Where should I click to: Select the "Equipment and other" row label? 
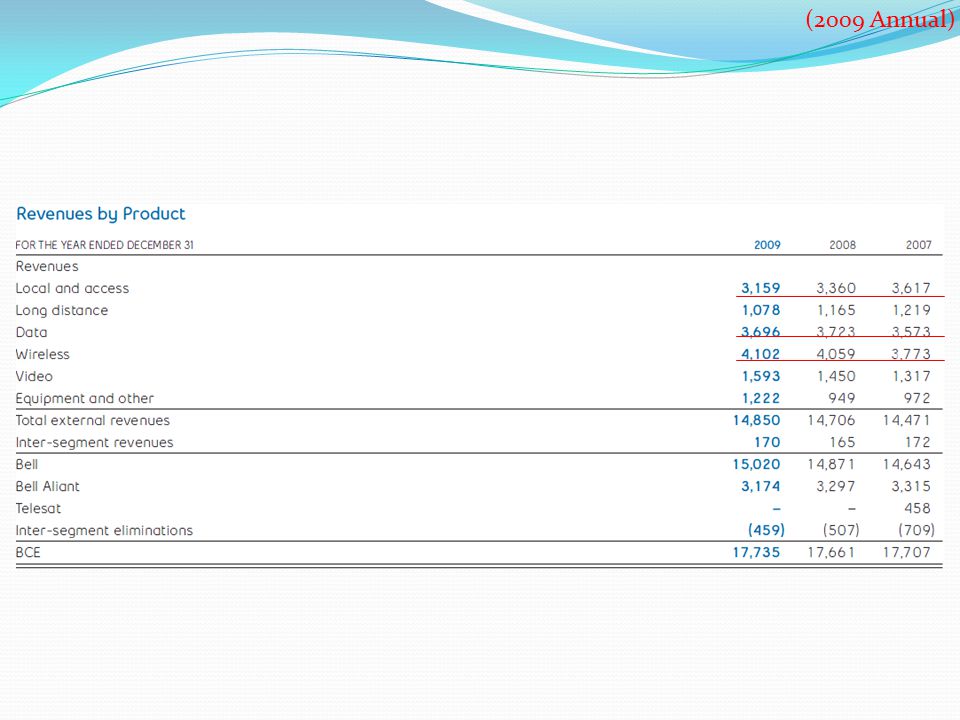coord(84,399)
